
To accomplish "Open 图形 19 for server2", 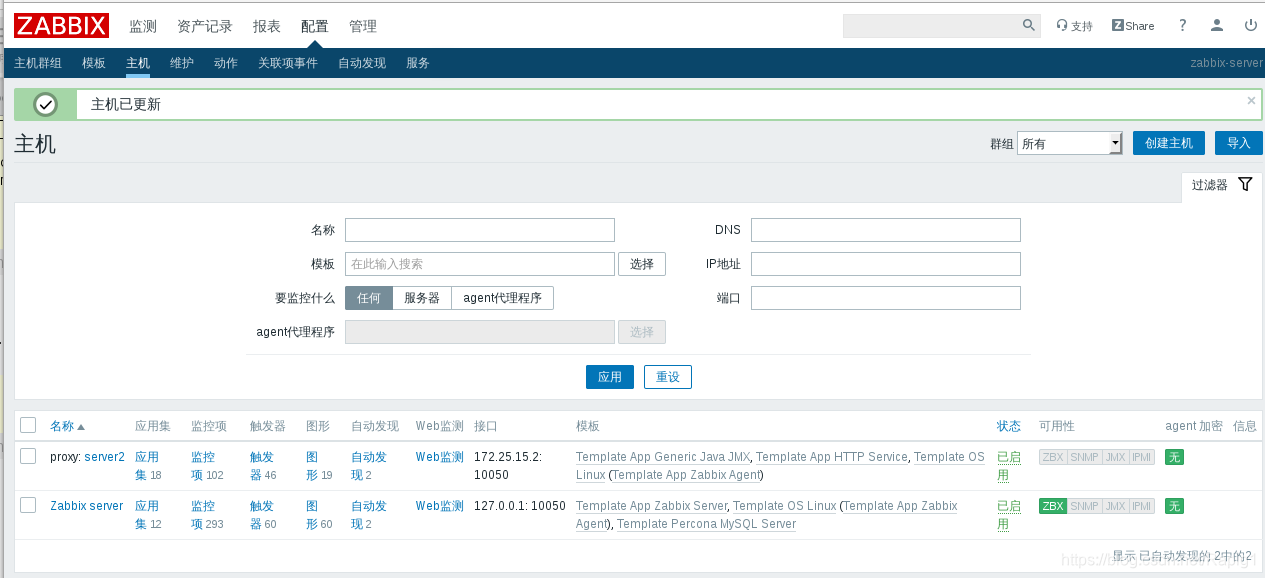I will pyautogui.click(x=319, y=466).
